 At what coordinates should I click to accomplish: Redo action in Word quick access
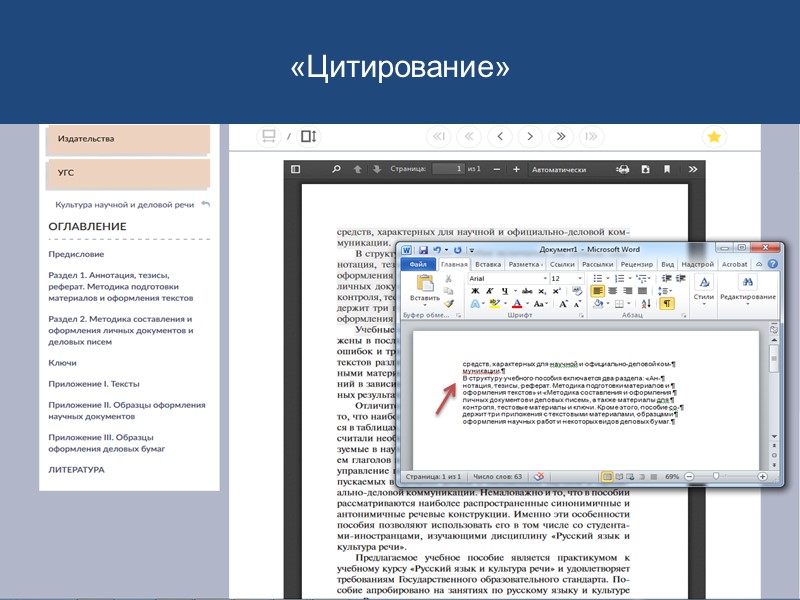coord(458,249)
